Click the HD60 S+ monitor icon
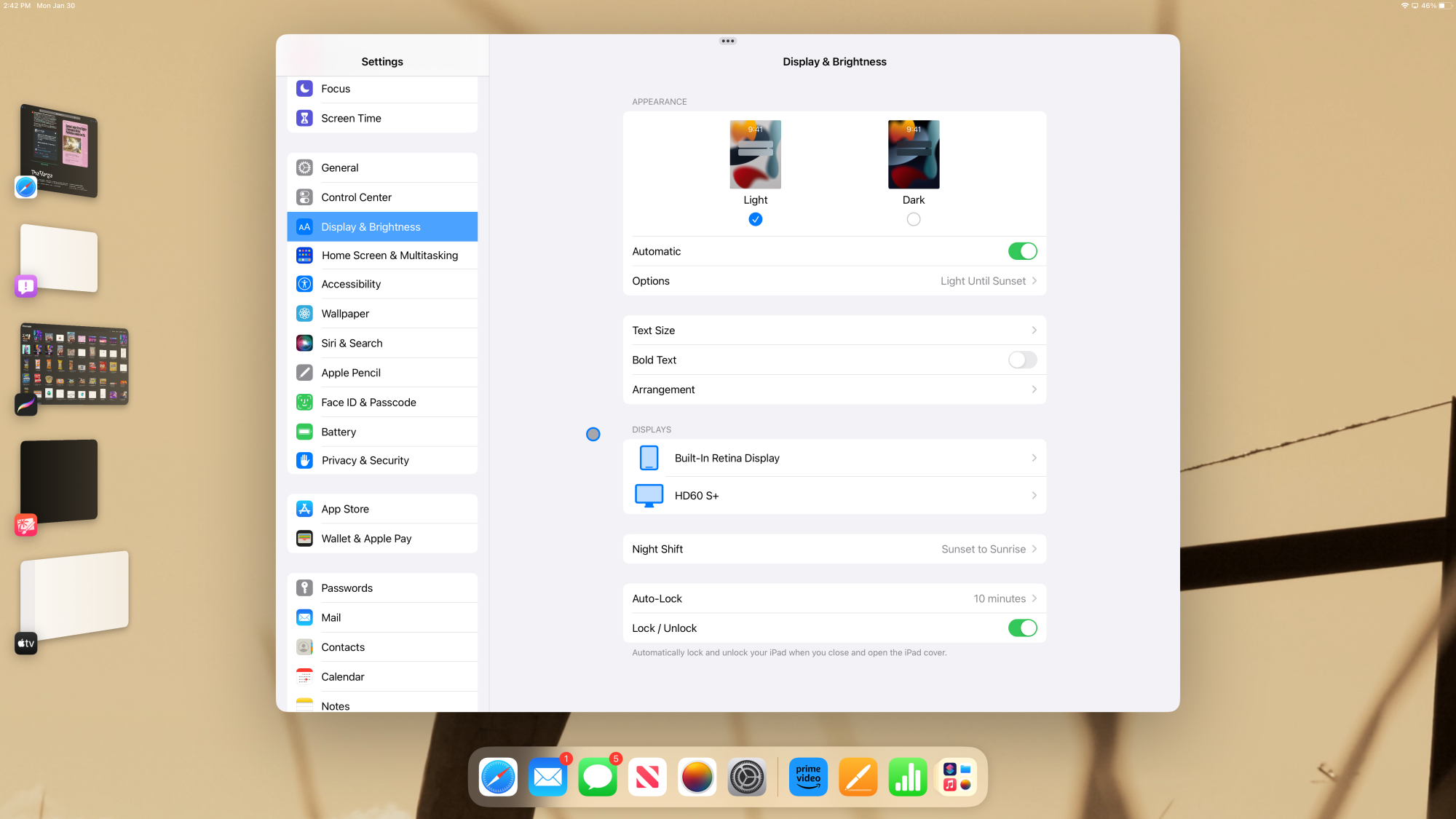Viewport: 1456px width, 819px height. click(x=649, y=496)
